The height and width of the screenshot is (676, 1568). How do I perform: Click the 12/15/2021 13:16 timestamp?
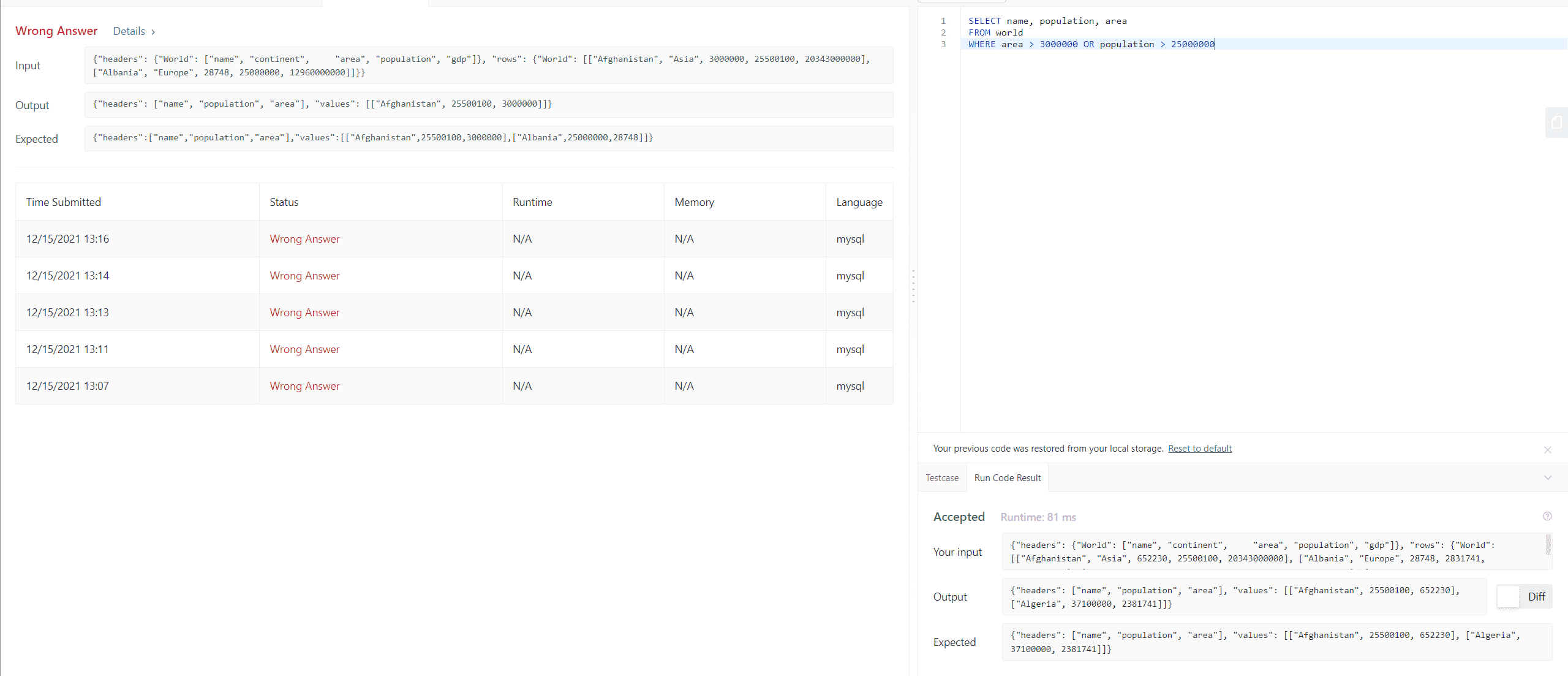[67, 239]
